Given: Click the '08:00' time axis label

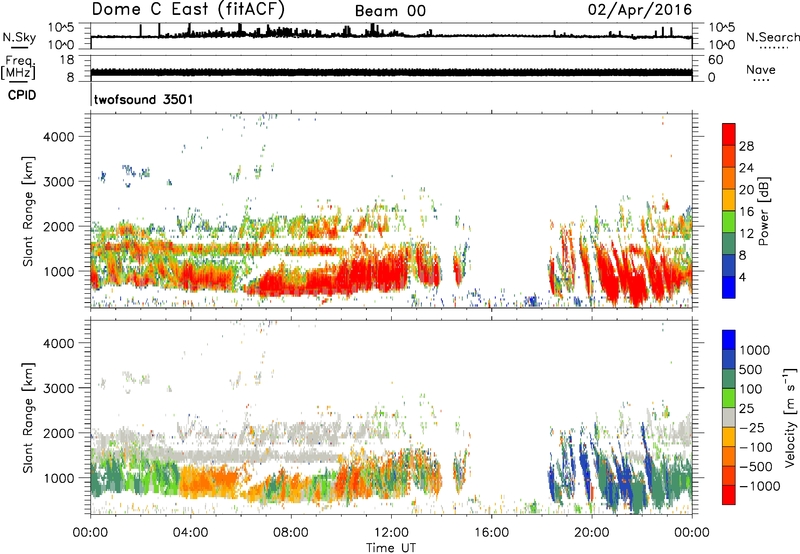Looking at the screenshot, I should 291,533.
